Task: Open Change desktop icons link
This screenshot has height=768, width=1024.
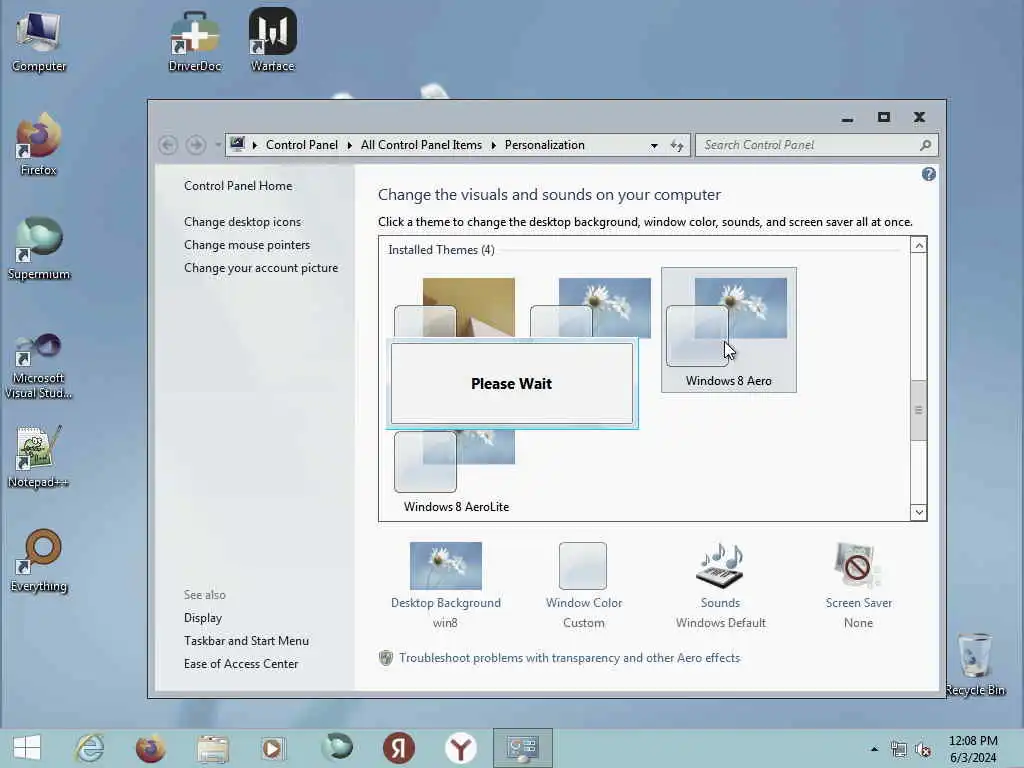Action: tap(242, 222)
